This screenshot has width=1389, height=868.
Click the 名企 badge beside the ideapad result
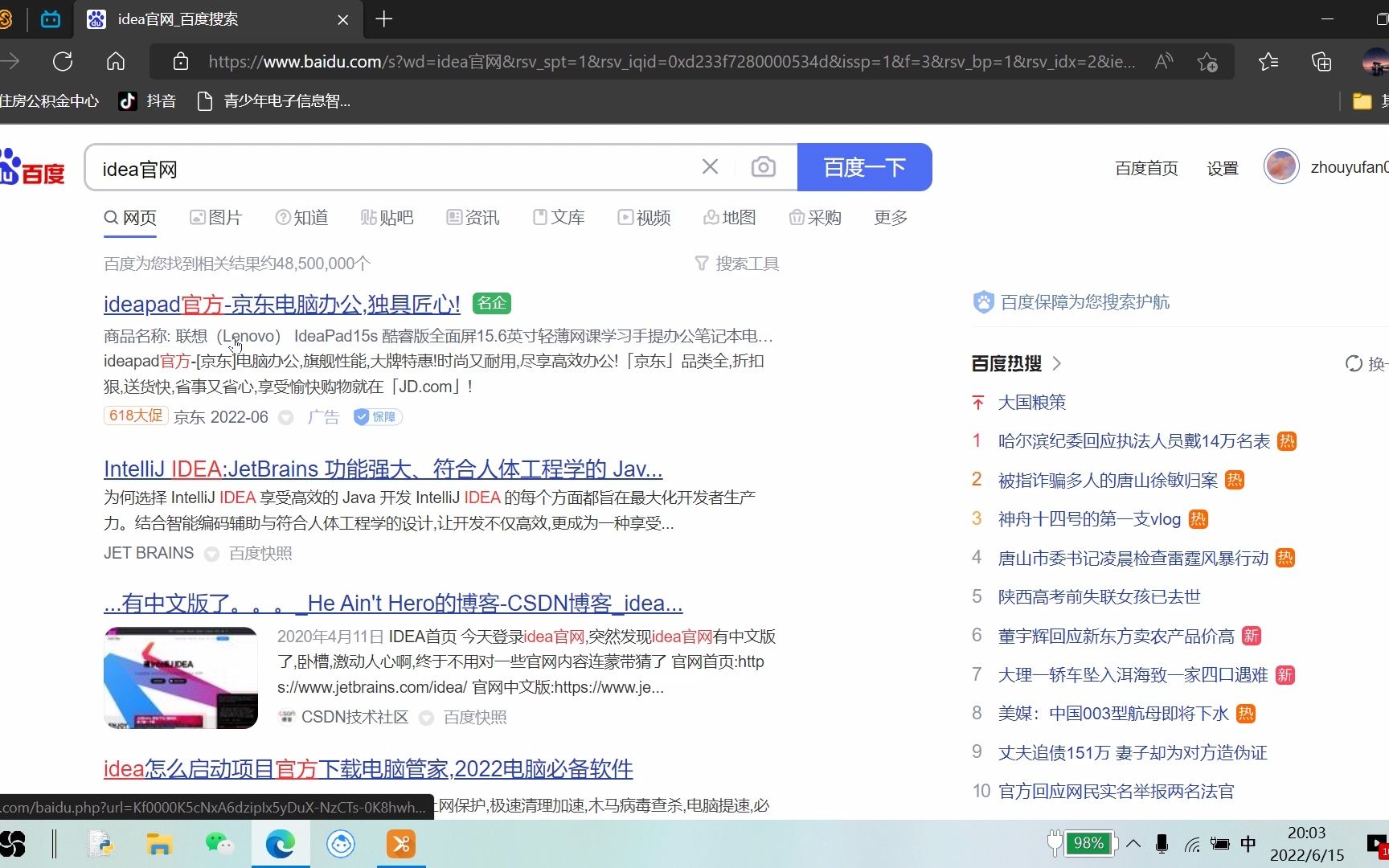point(492,303)
